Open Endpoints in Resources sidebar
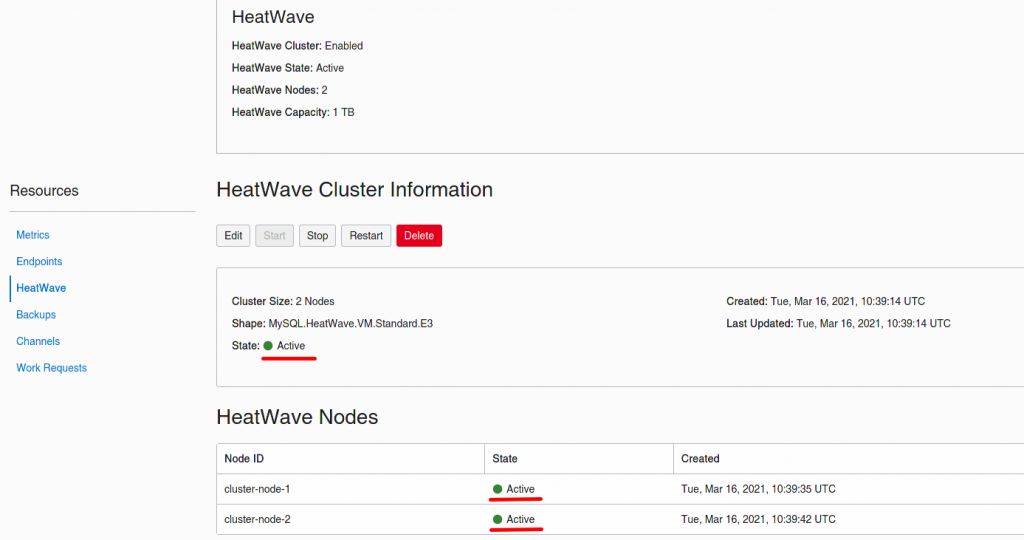This screenshot has width=1024, height=540. [x=39, y=261]
